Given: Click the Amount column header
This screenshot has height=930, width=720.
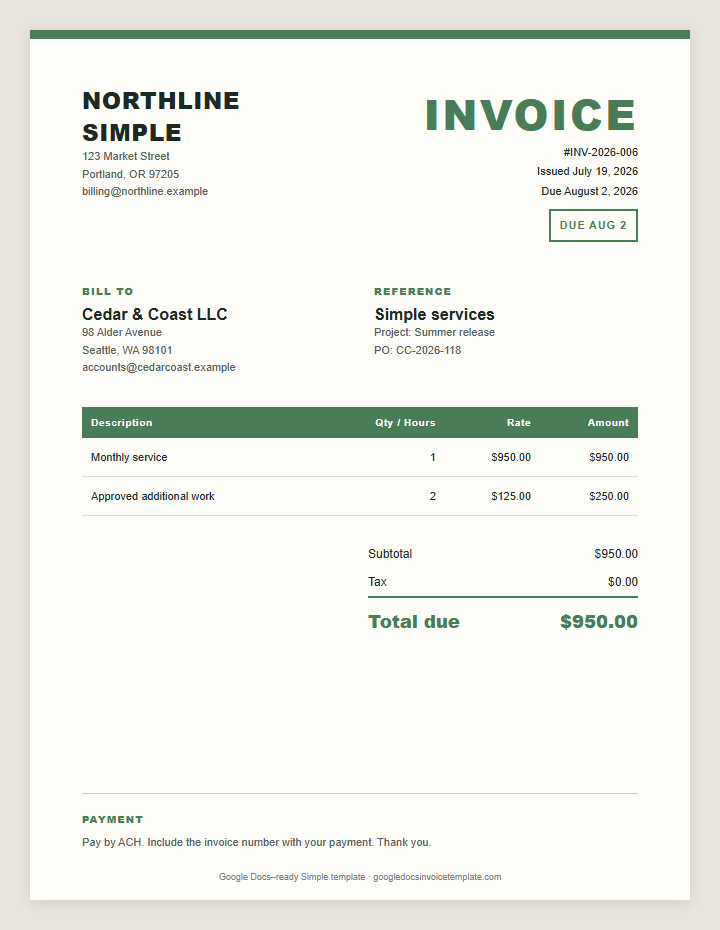Looking at the screenshot, I should pos(608,422).
